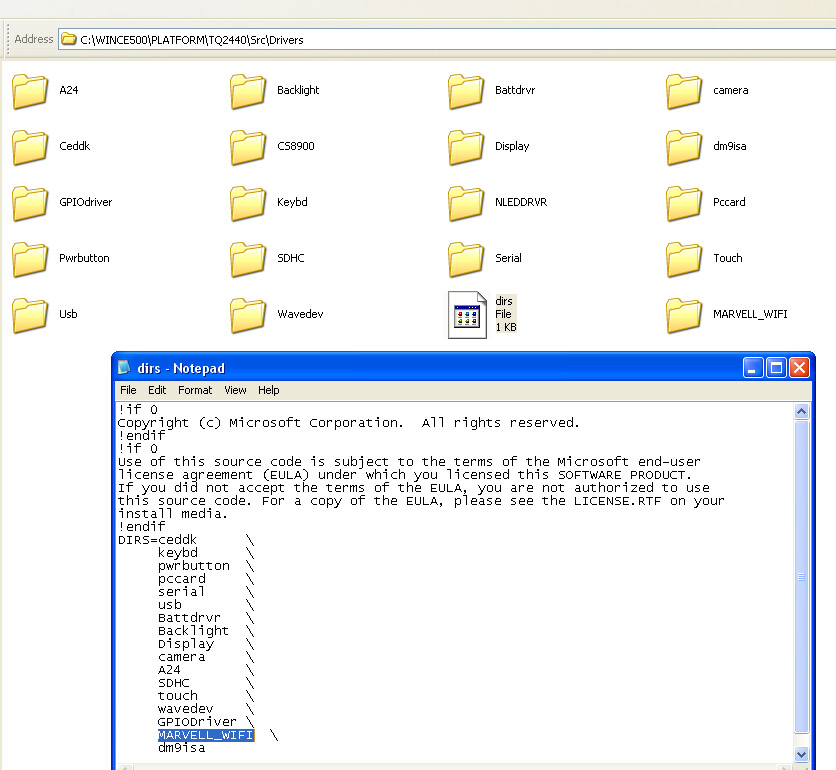Select the 'NLEDDRVR' folder name label
The width and height of the screenshot is (836, 770).
(521, 202)
